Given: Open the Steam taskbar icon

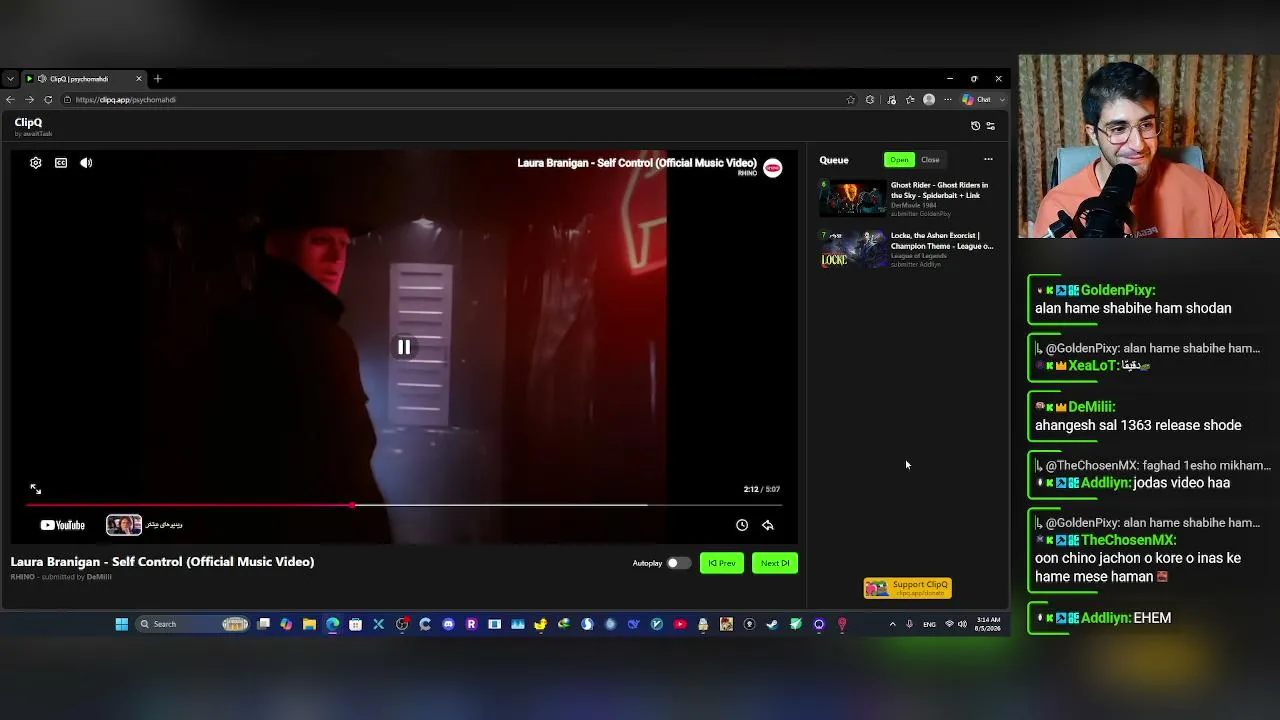Looking at the screenshot, I should [x=772, y=624].
